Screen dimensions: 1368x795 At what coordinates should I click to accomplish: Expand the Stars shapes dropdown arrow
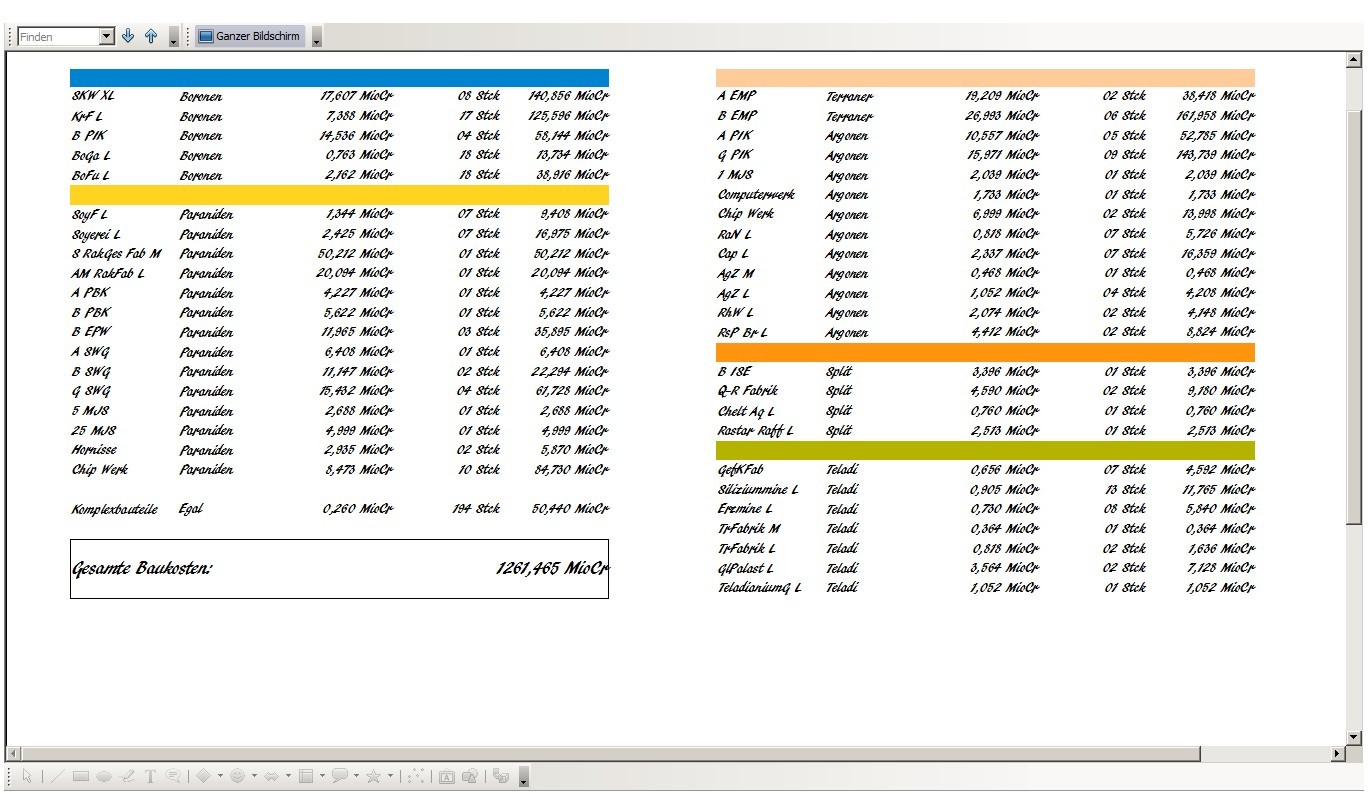tap(390, 776)
